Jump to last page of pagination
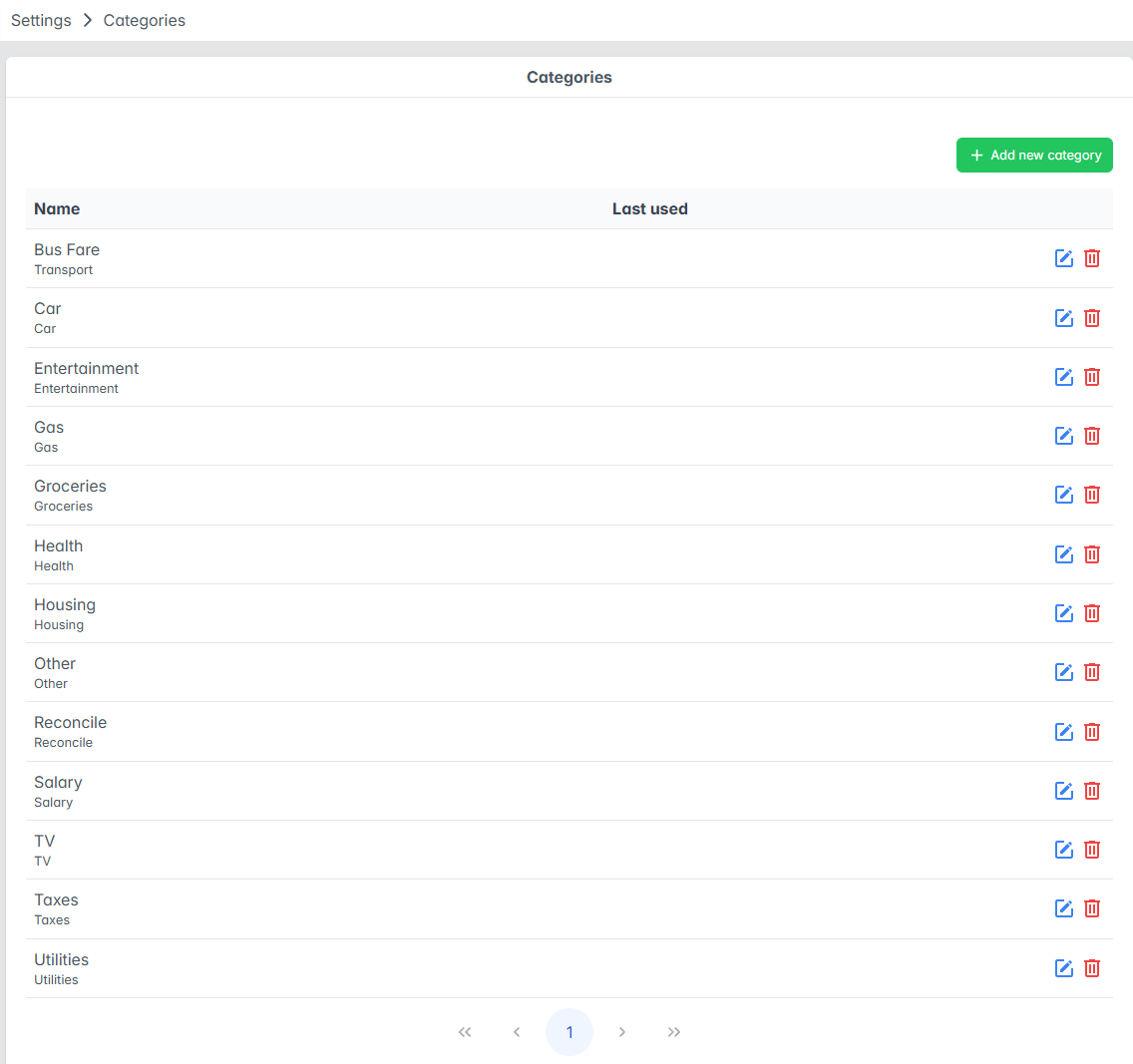The height and width of the screenshot is (1064, 1133). coord(673,1031)
